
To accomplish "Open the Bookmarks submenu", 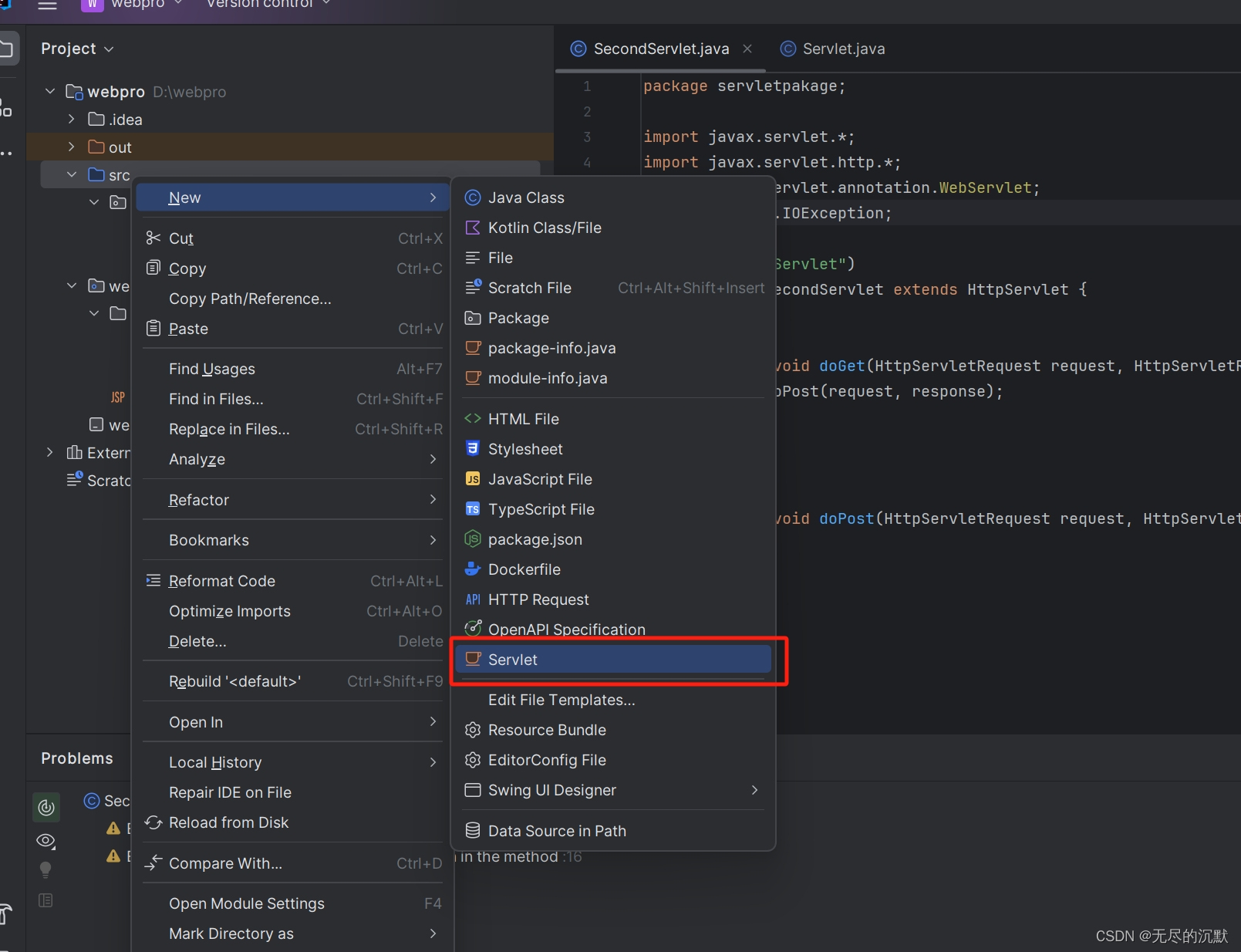I will 293,540.
